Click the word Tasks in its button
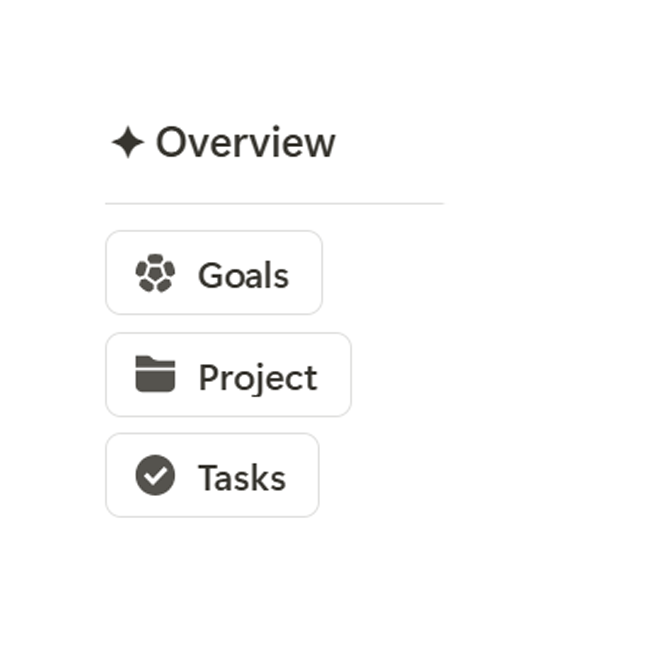 (x=242, y=478)
